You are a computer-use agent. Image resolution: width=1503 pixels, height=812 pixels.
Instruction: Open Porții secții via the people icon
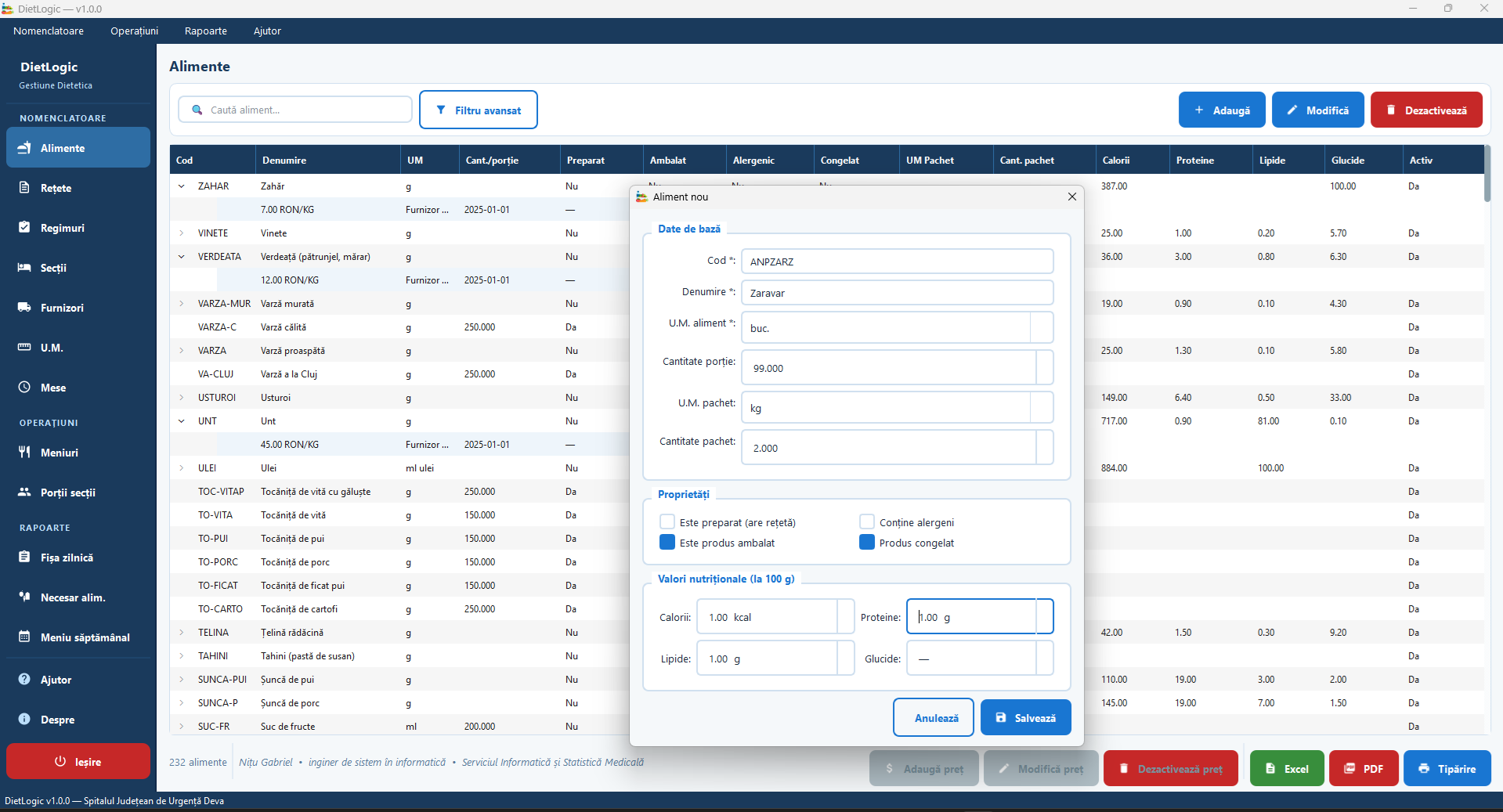[24, 493]
